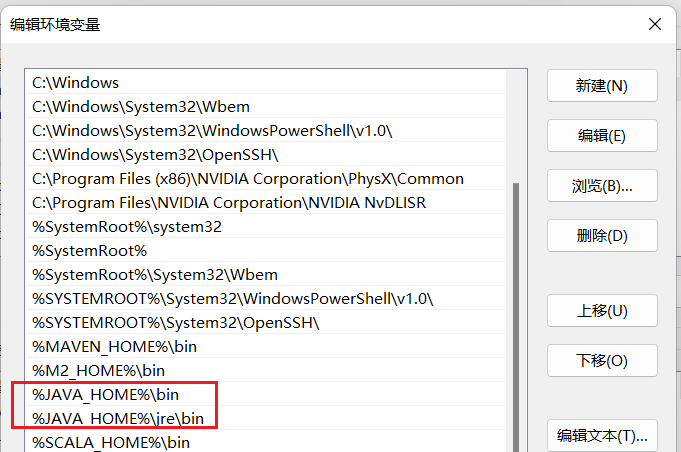
Task: Click the 新建(N) button
Action: point(602,86)
